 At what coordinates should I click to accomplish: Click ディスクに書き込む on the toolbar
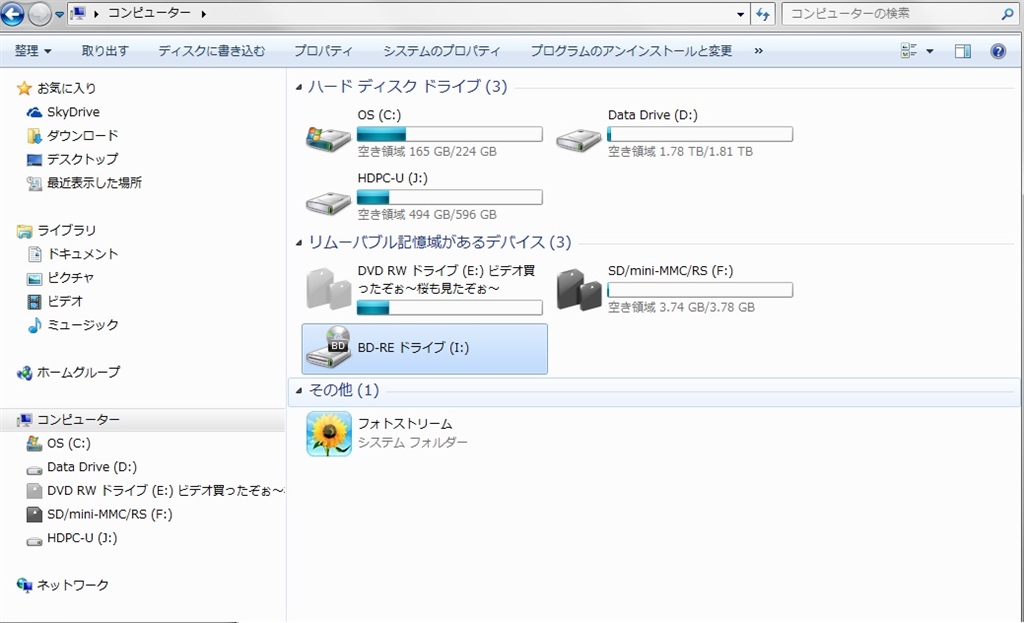[x=212, y=51]
